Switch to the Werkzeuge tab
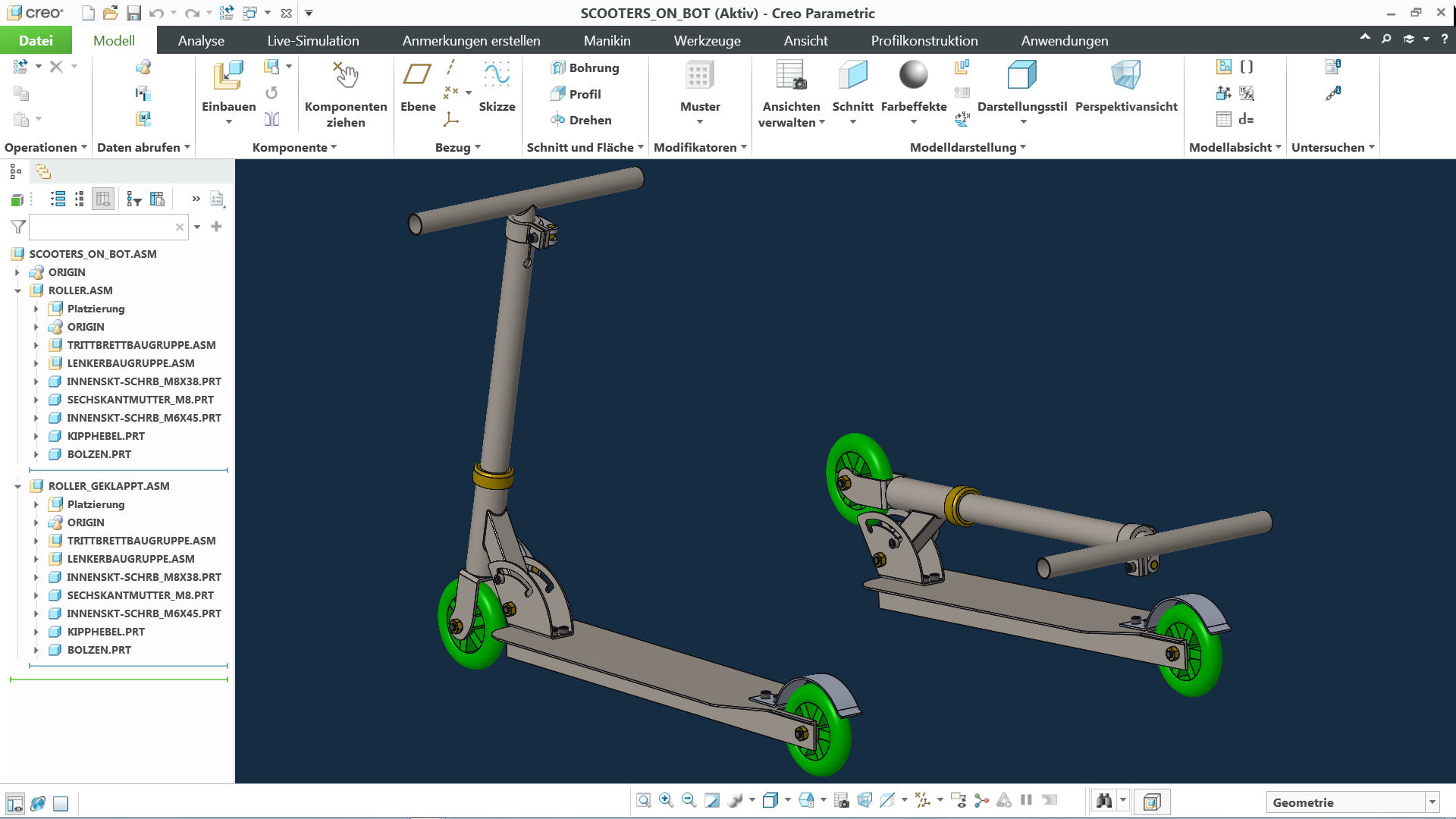 [707, 41]
